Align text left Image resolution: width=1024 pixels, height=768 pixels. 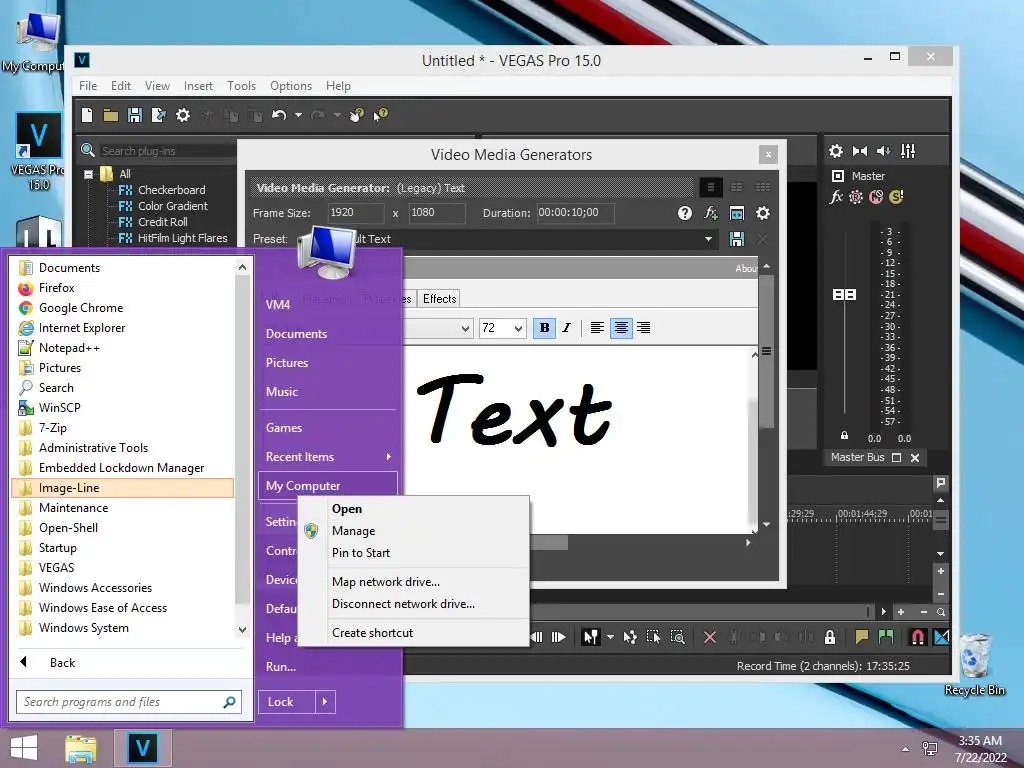597,328
